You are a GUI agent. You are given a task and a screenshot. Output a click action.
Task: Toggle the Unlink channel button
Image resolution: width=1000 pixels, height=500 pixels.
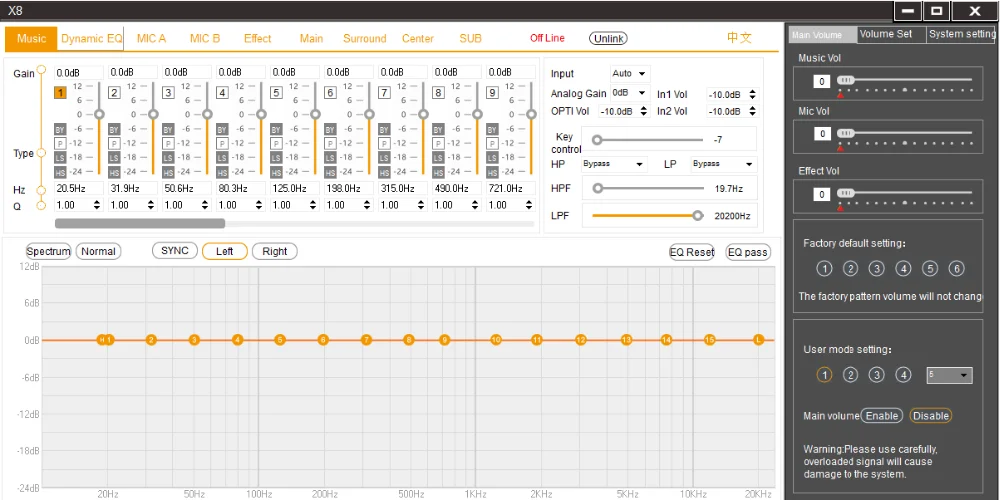(608, 38)
